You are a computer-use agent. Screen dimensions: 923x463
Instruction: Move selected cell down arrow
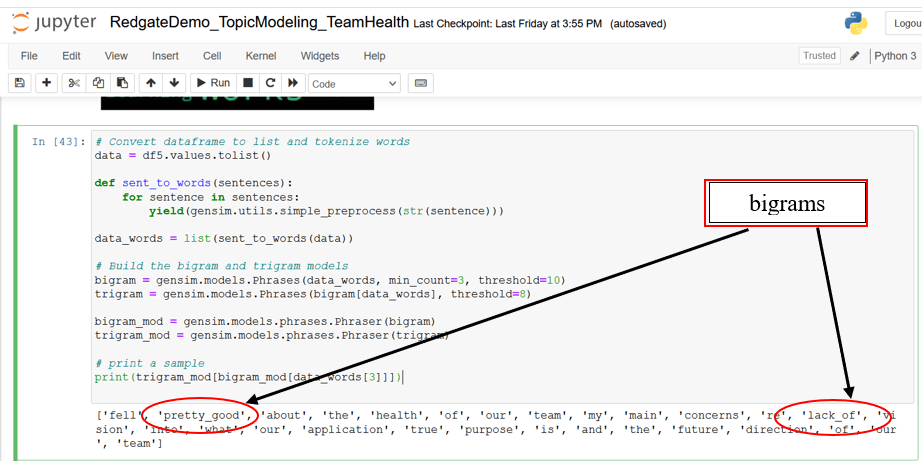pos(174,83)
